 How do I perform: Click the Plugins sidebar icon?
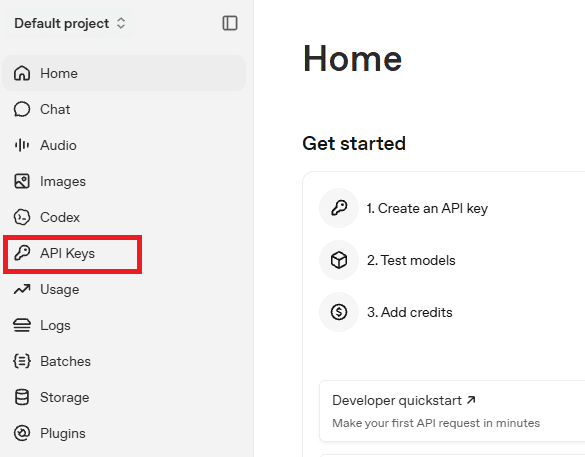click(22, 433)
